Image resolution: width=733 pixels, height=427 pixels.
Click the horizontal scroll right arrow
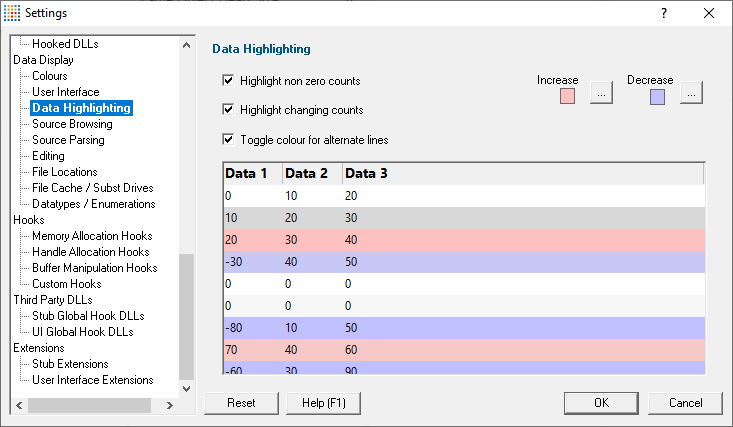pos(170,405)
